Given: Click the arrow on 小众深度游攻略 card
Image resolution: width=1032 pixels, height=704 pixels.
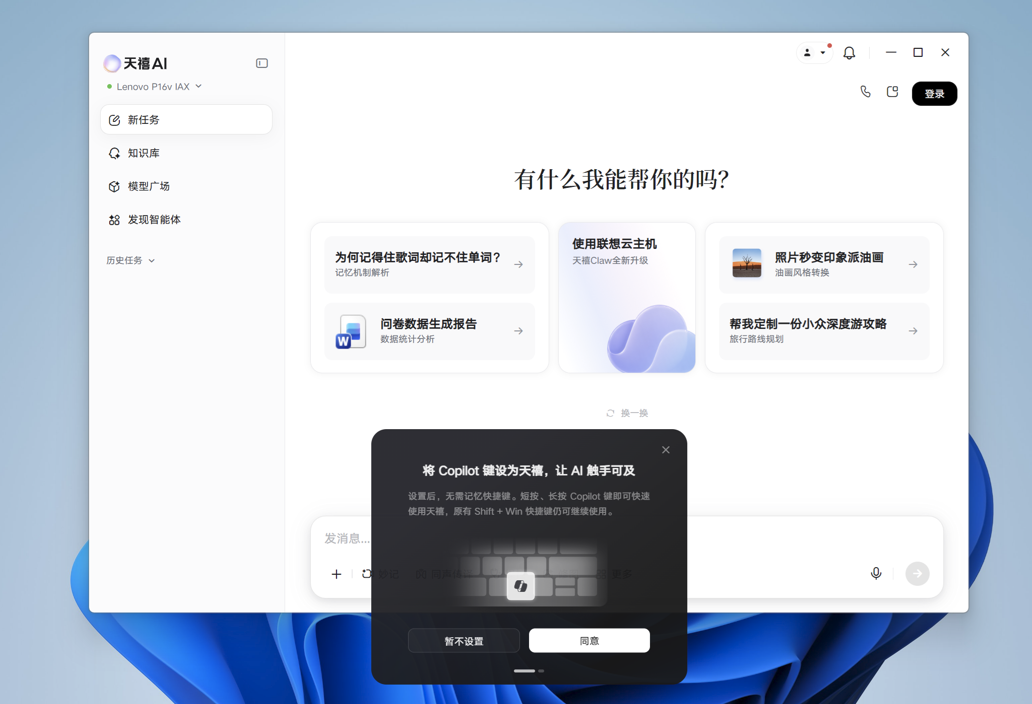Looking at the screenshot, I should [x=913, y=331].
